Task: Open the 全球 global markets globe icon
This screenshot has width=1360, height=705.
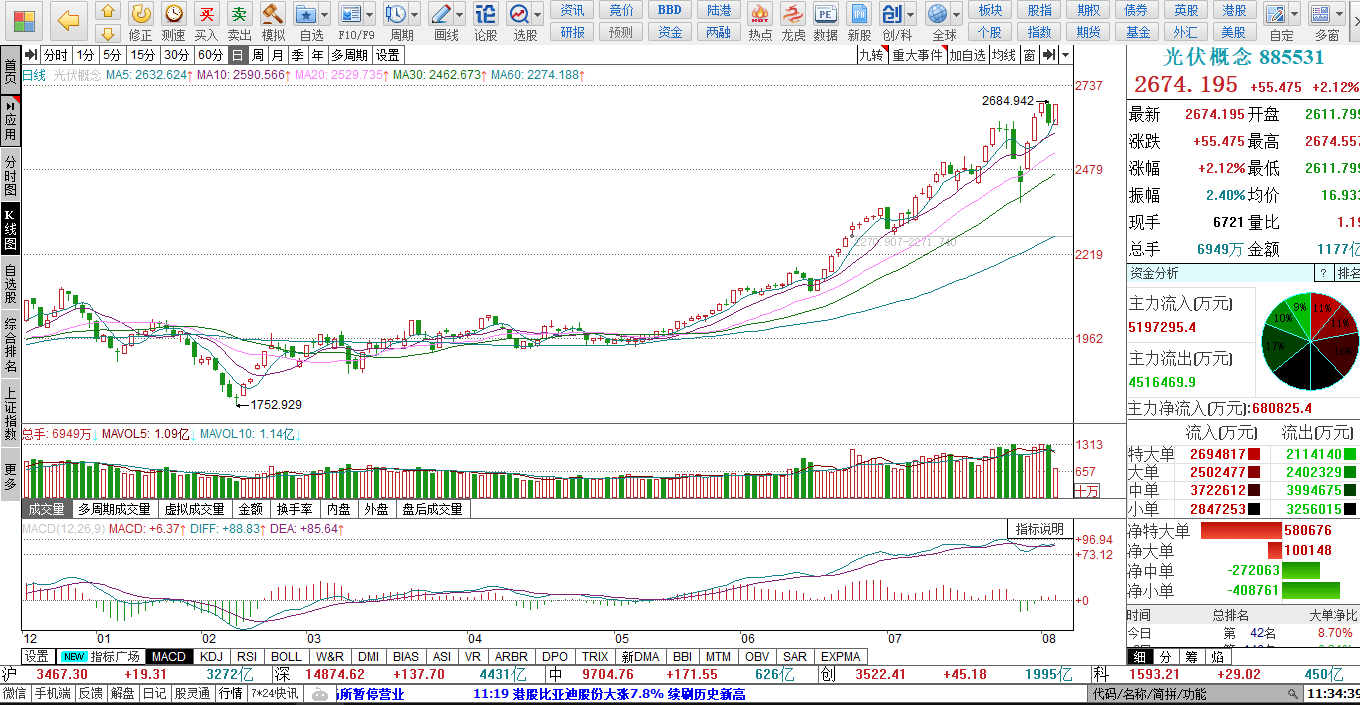Action: (x=938, y=14)
